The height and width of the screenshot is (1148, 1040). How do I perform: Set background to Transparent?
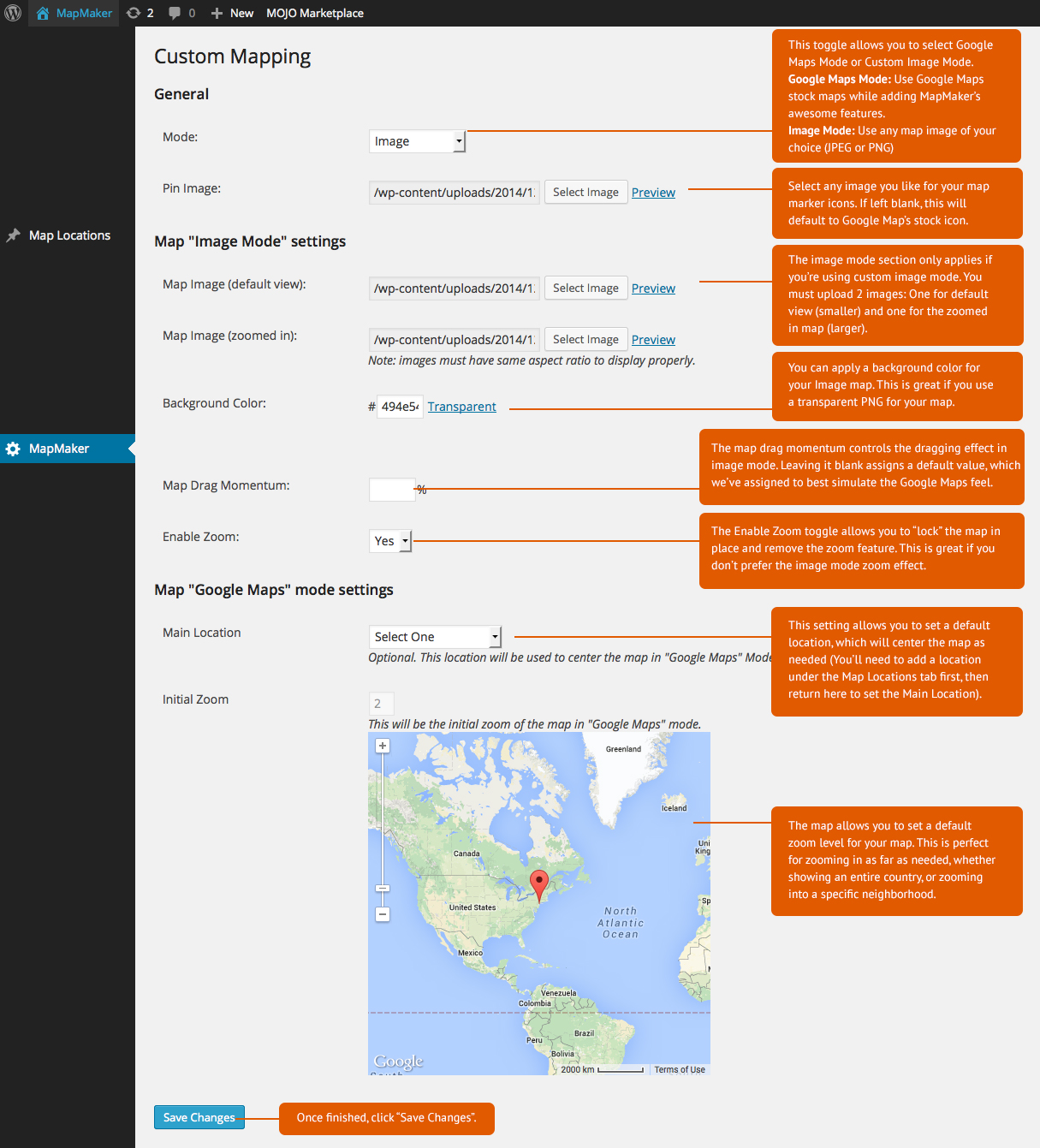click(462, 407)
